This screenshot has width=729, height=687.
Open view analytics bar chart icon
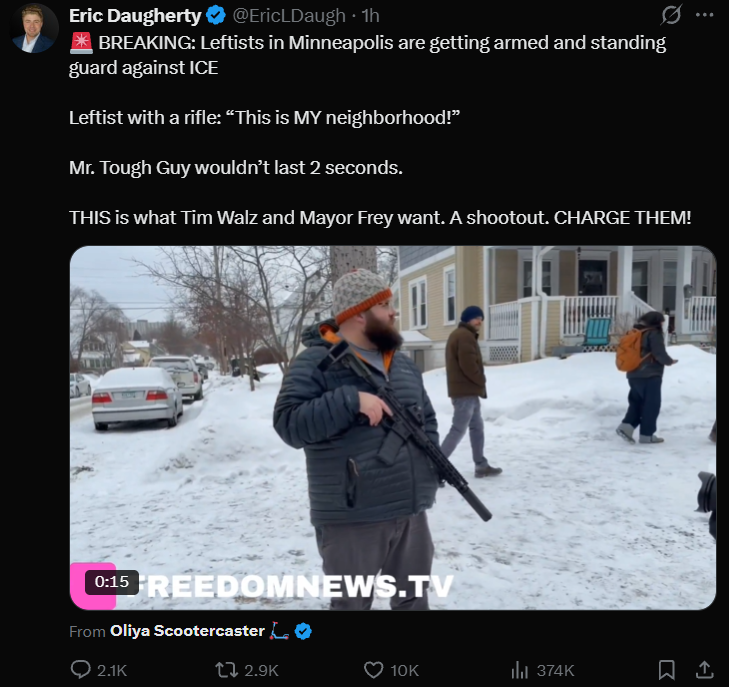(520, 670)
